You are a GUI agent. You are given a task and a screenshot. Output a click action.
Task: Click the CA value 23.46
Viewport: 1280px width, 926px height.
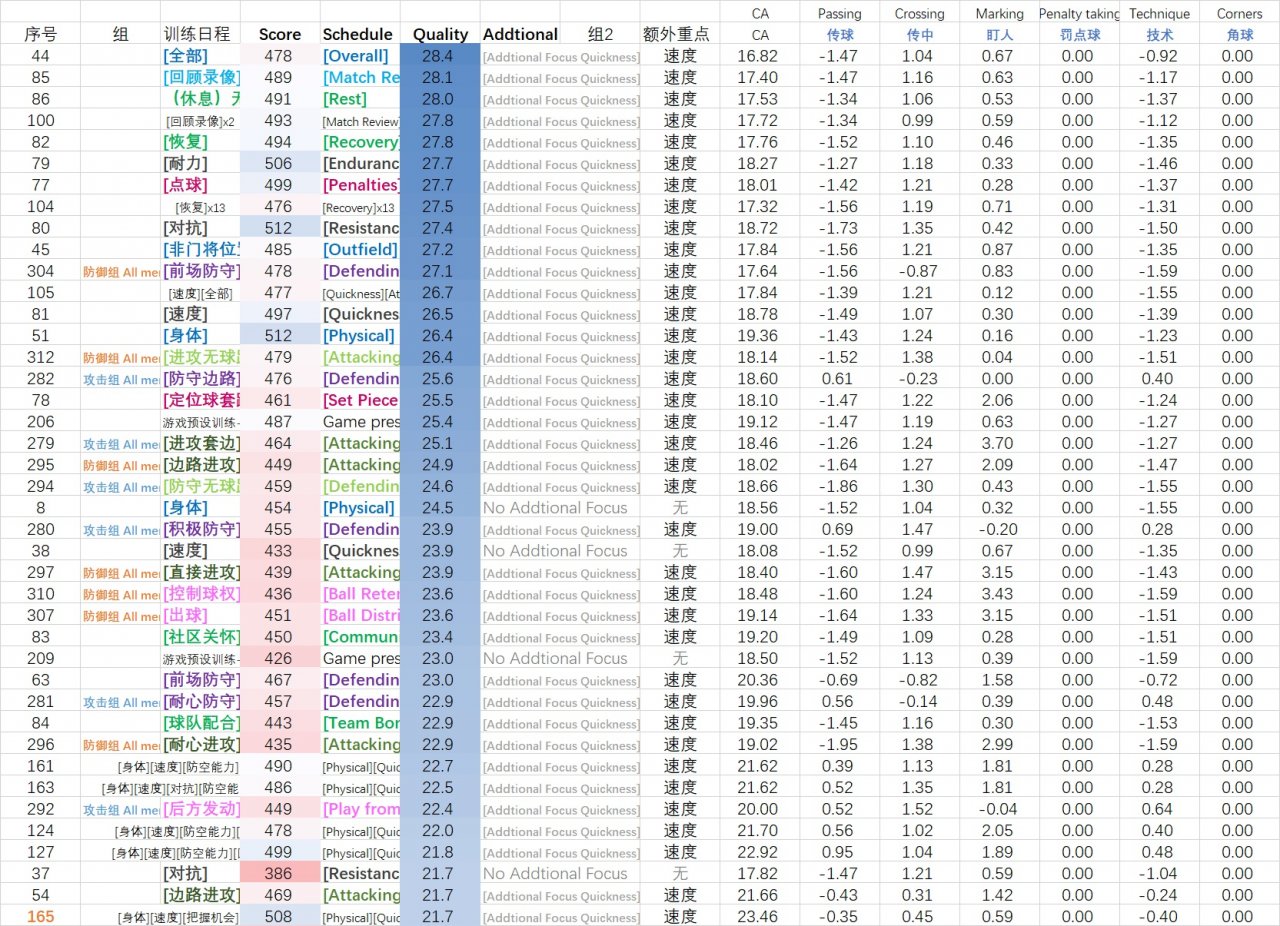pyautogui.click(x=759, y=917)
